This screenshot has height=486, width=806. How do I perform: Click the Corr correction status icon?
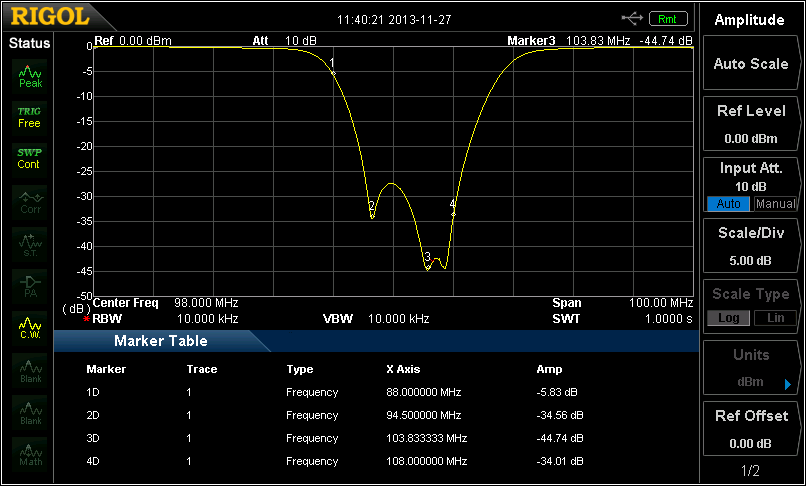coord(30,202)
